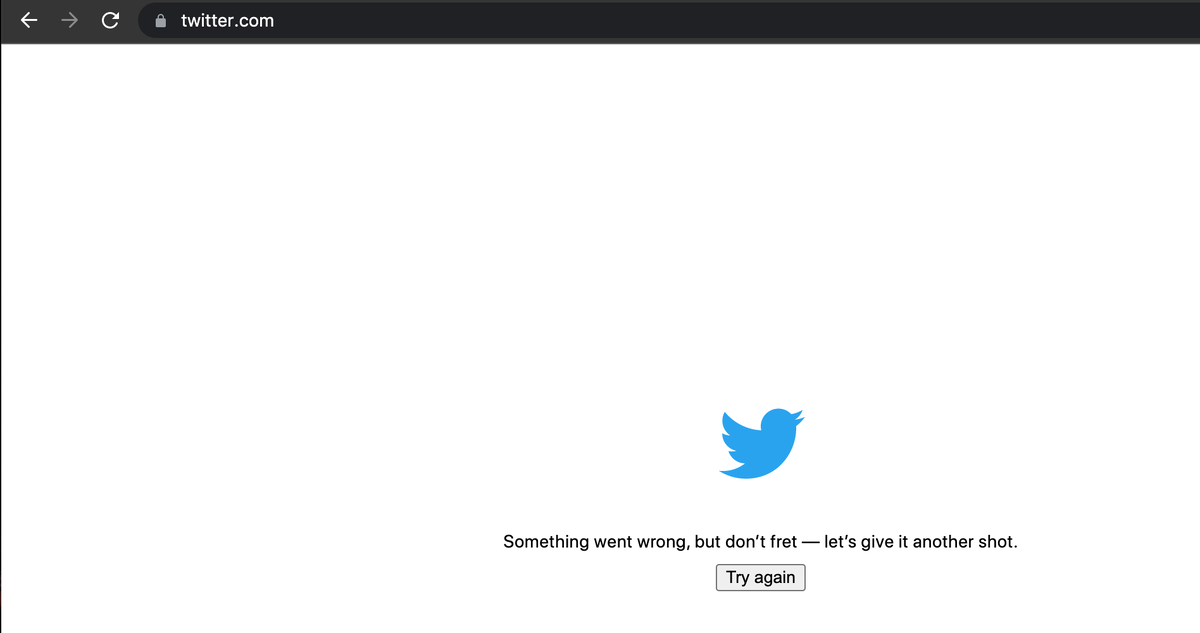Click the beak of the Twitter bird

pyautogui.click(x=798, y=418)
